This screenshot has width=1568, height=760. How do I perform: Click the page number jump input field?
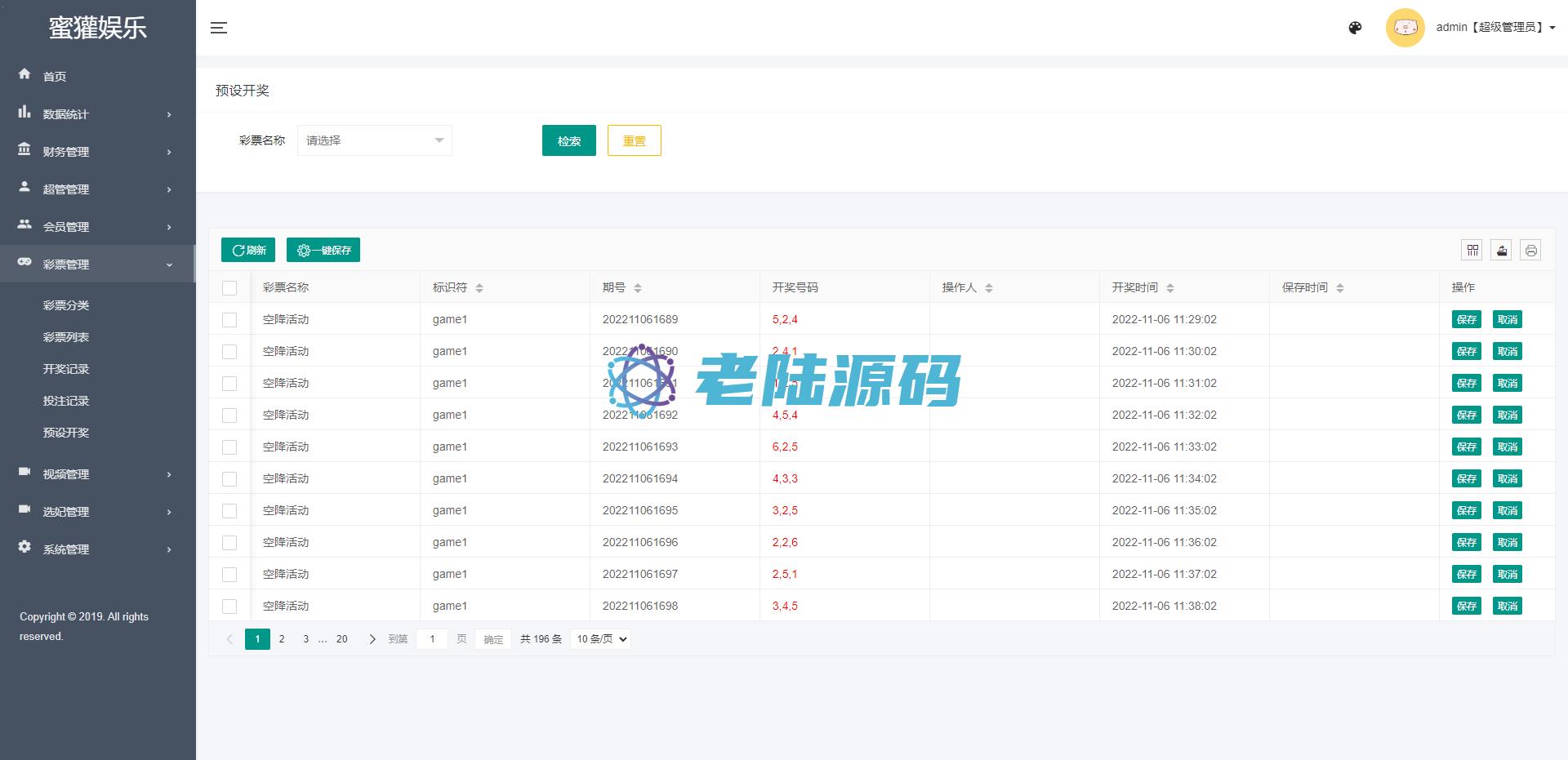point(432,639)
